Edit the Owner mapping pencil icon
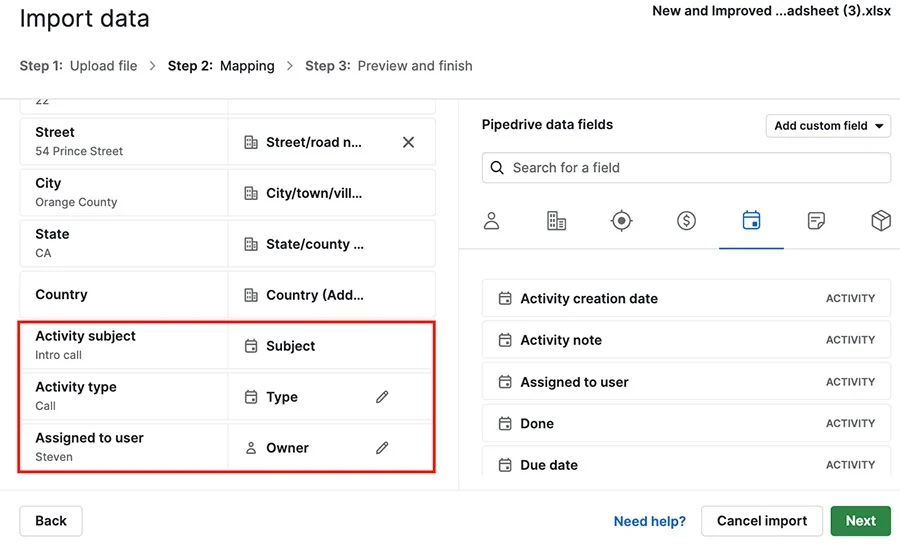This screenshot has width=900, height=545. click(382, 448)
